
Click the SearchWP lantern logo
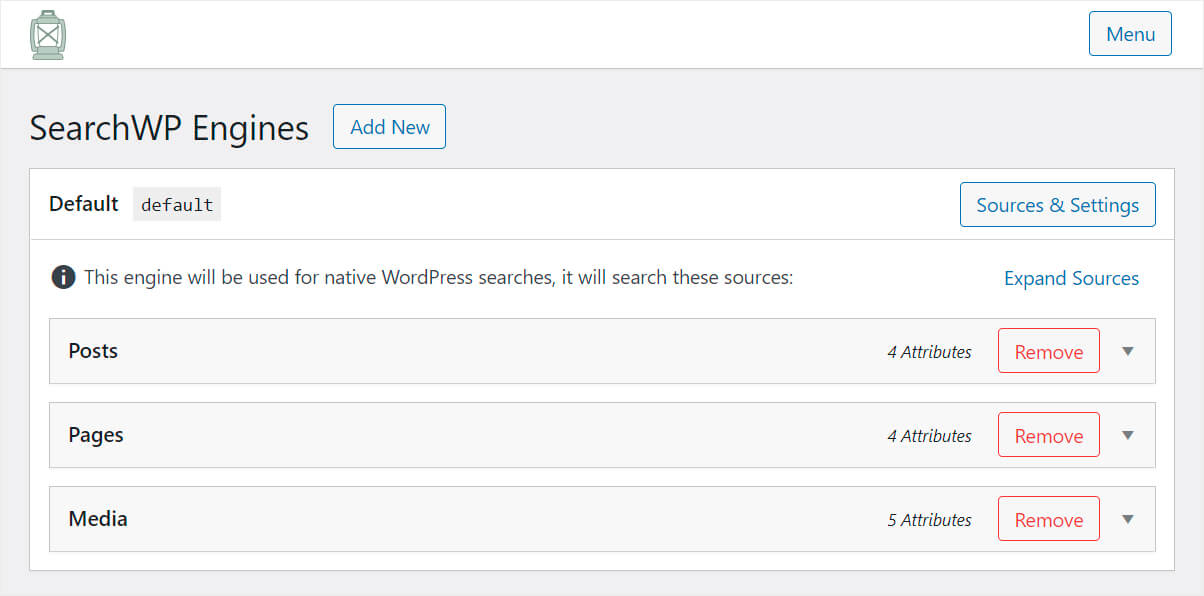pyautogui.click(x=48, y=35)
